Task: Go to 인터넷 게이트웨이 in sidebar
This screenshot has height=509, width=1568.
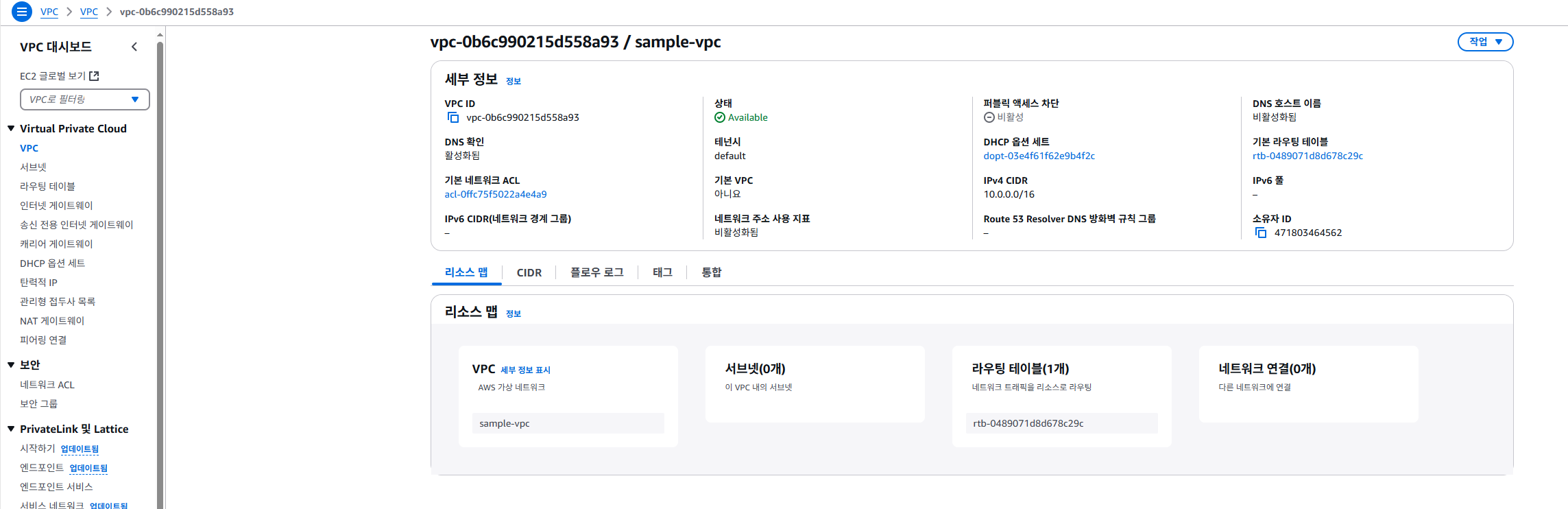Action: [56, 206]
